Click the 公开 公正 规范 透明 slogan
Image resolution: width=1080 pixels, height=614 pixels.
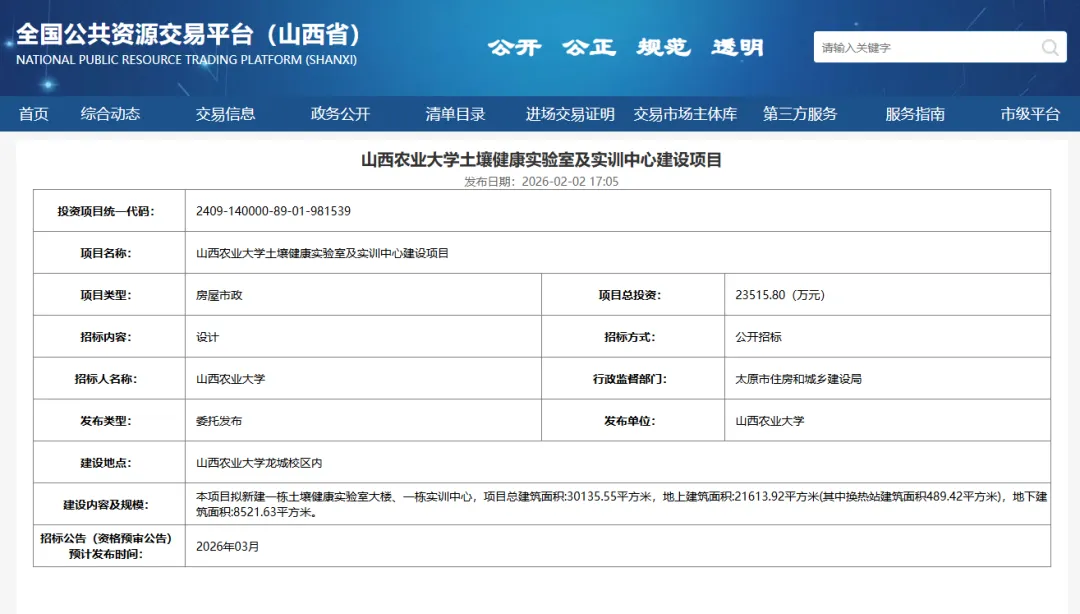[626, 48]
